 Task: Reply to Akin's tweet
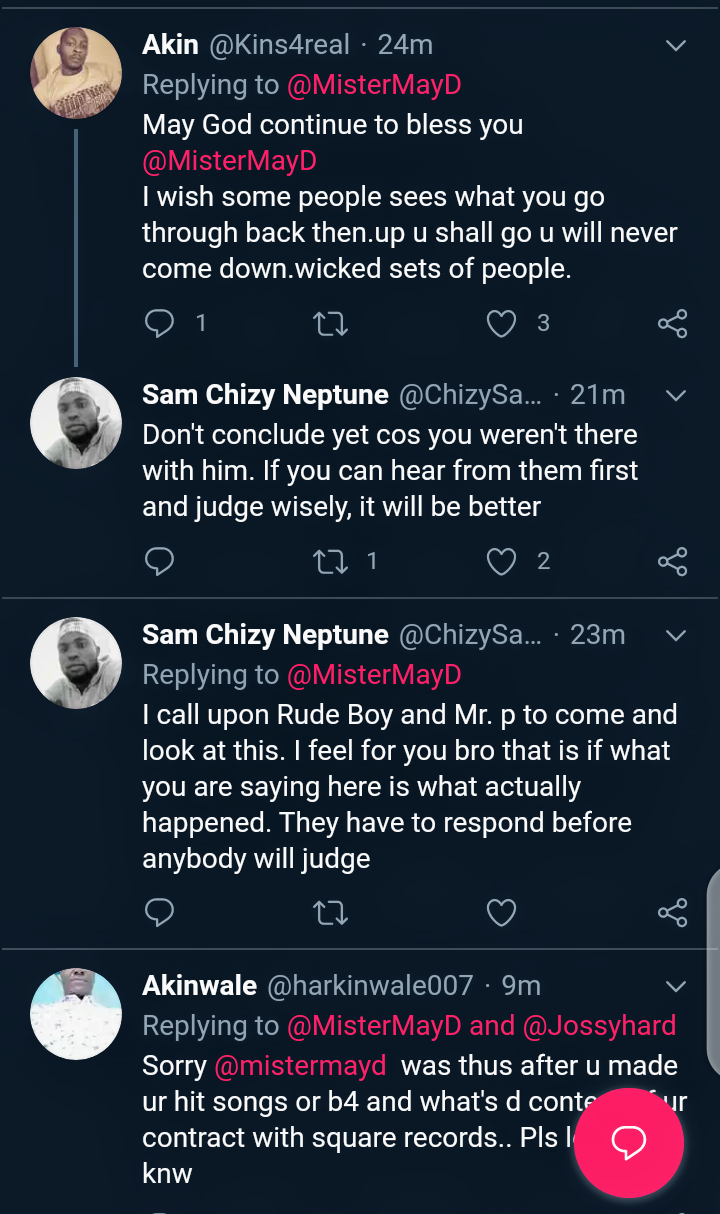point(160,323)
